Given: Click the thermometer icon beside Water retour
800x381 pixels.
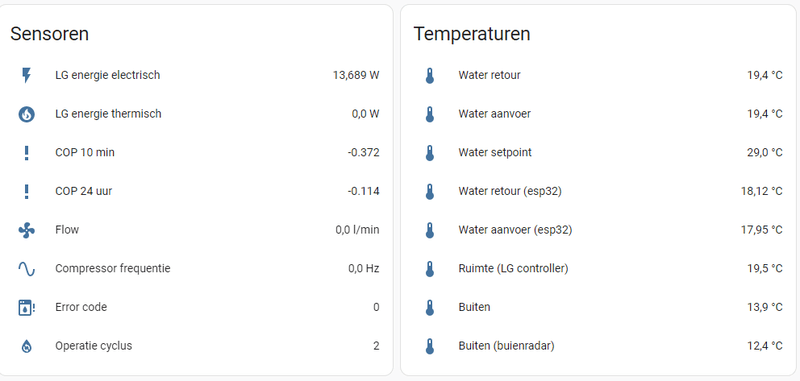Looking at the screenshot, I should 430,75.
